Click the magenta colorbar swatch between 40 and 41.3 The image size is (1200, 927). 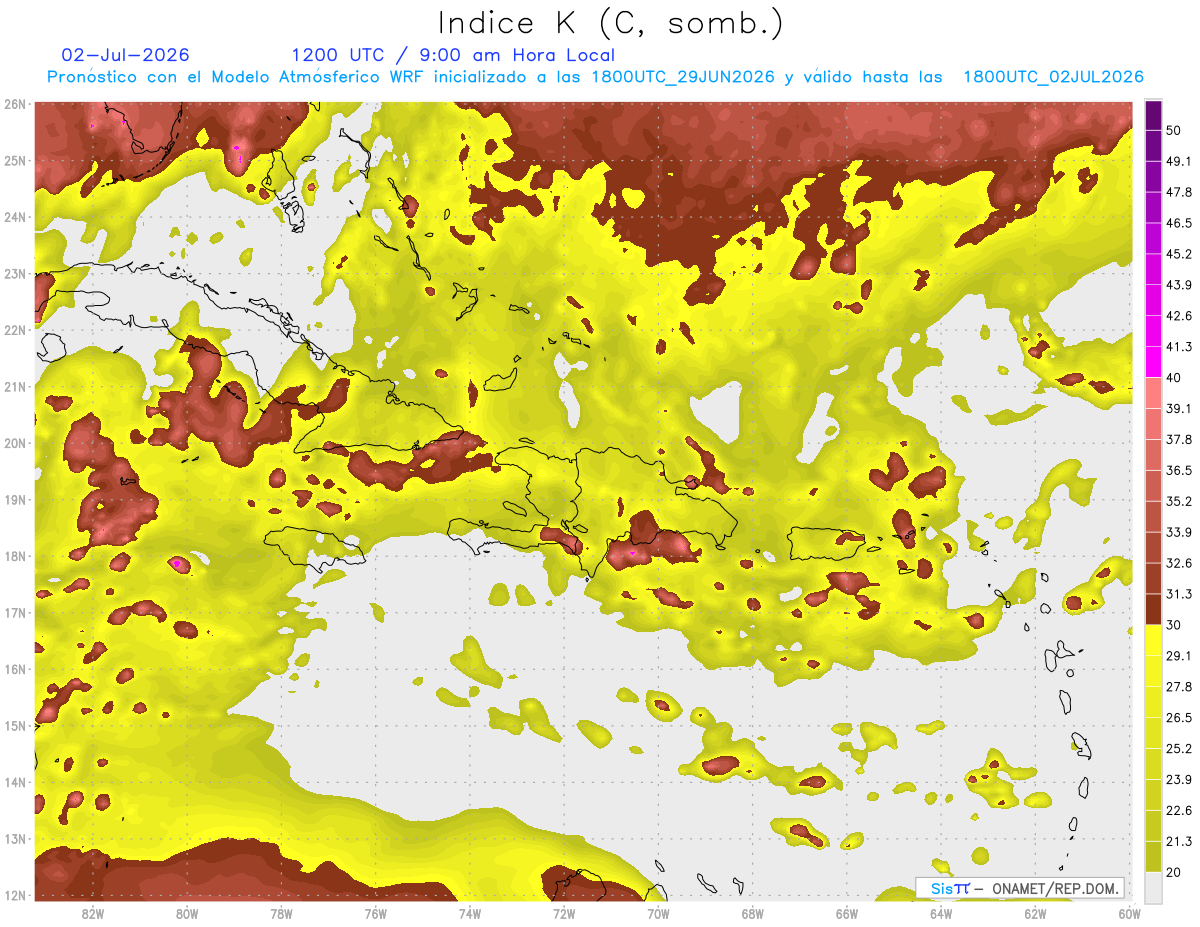(1154, 362)
